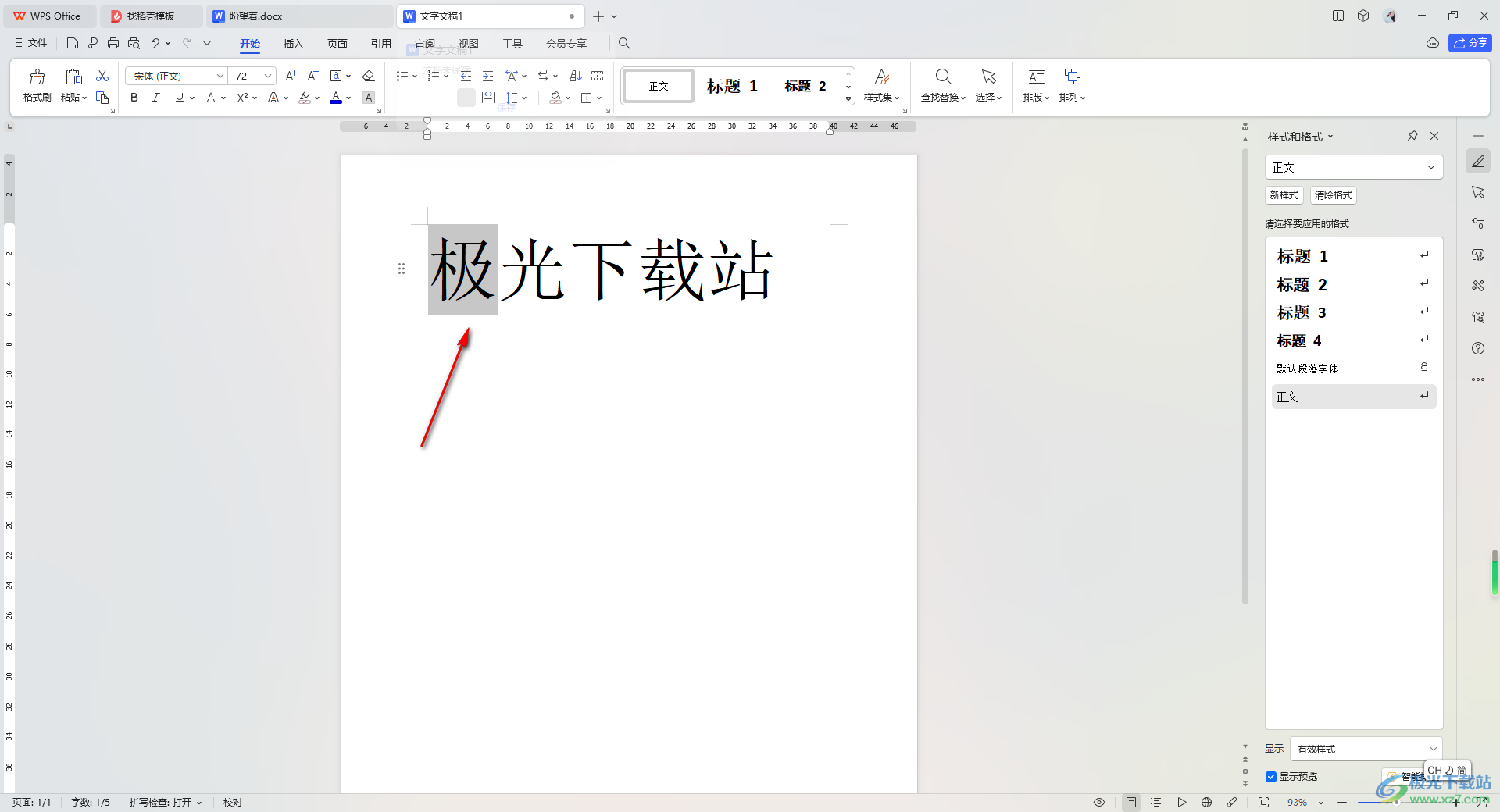
Task: Click 校对 in the status bar
Action: point(233,802)
